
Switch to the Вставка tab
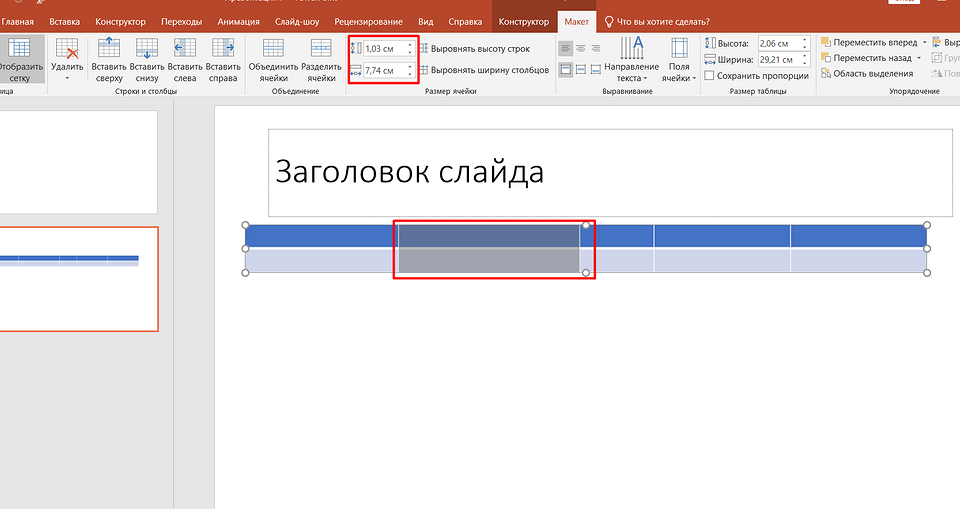[x=64, y=21]
